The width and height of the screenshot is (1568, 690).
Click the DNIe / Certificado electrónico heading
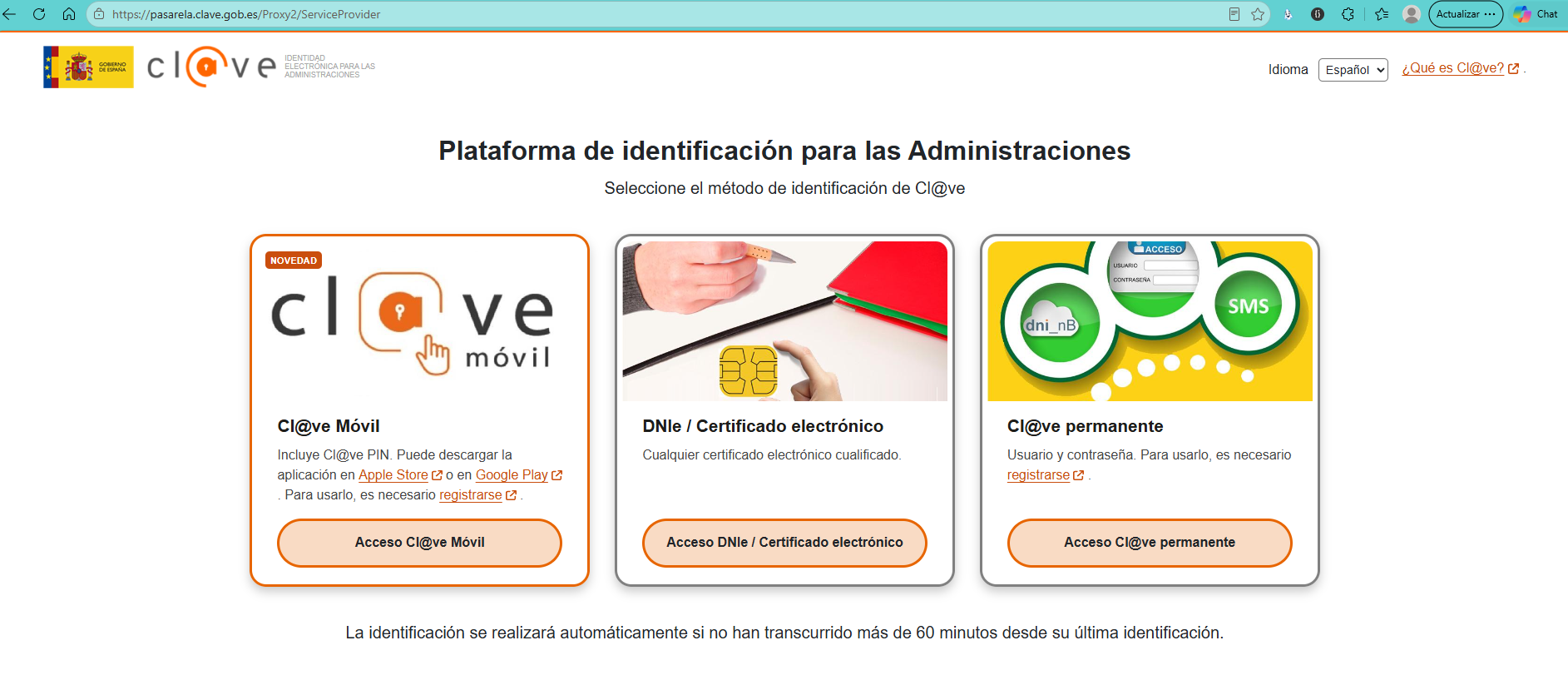pyautogui.click(x=763, y=426)
